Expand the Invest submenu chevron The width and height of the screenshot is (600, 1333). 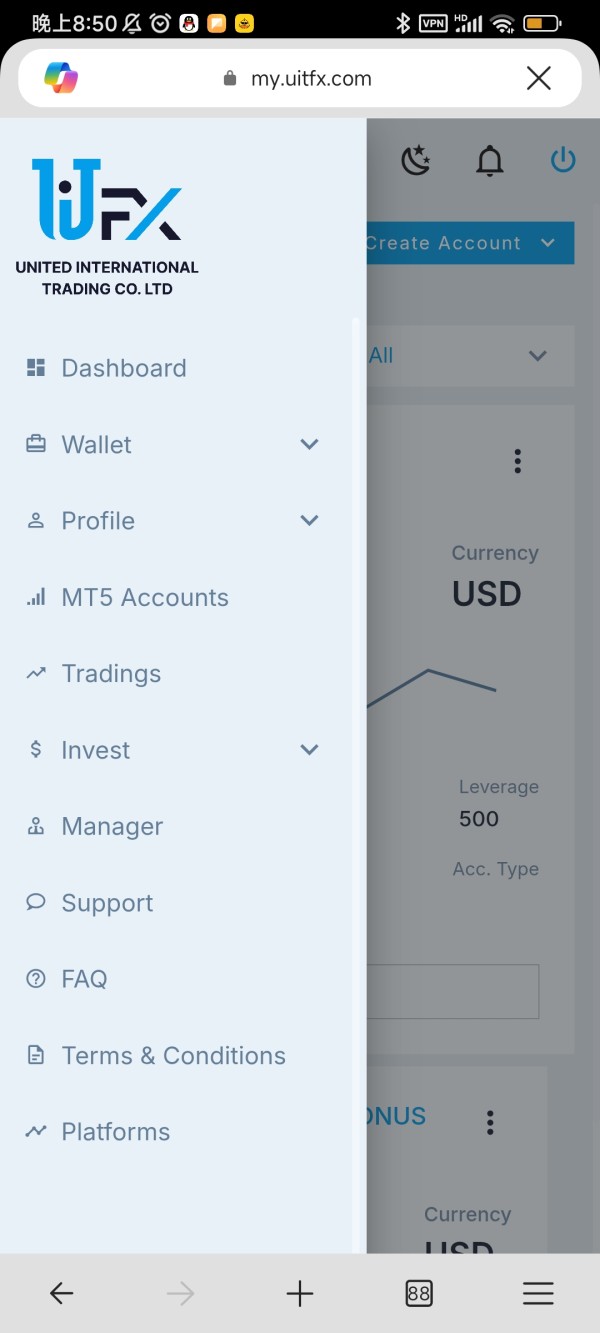(x=310, y=749)
